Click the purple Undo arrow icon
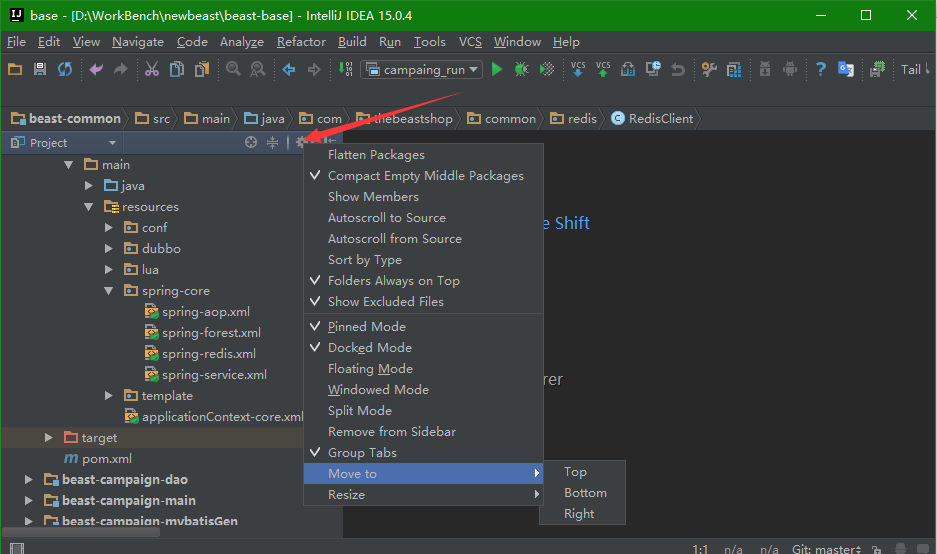The height and width of the screenshot is (554, 937). (x=96, y=69)
